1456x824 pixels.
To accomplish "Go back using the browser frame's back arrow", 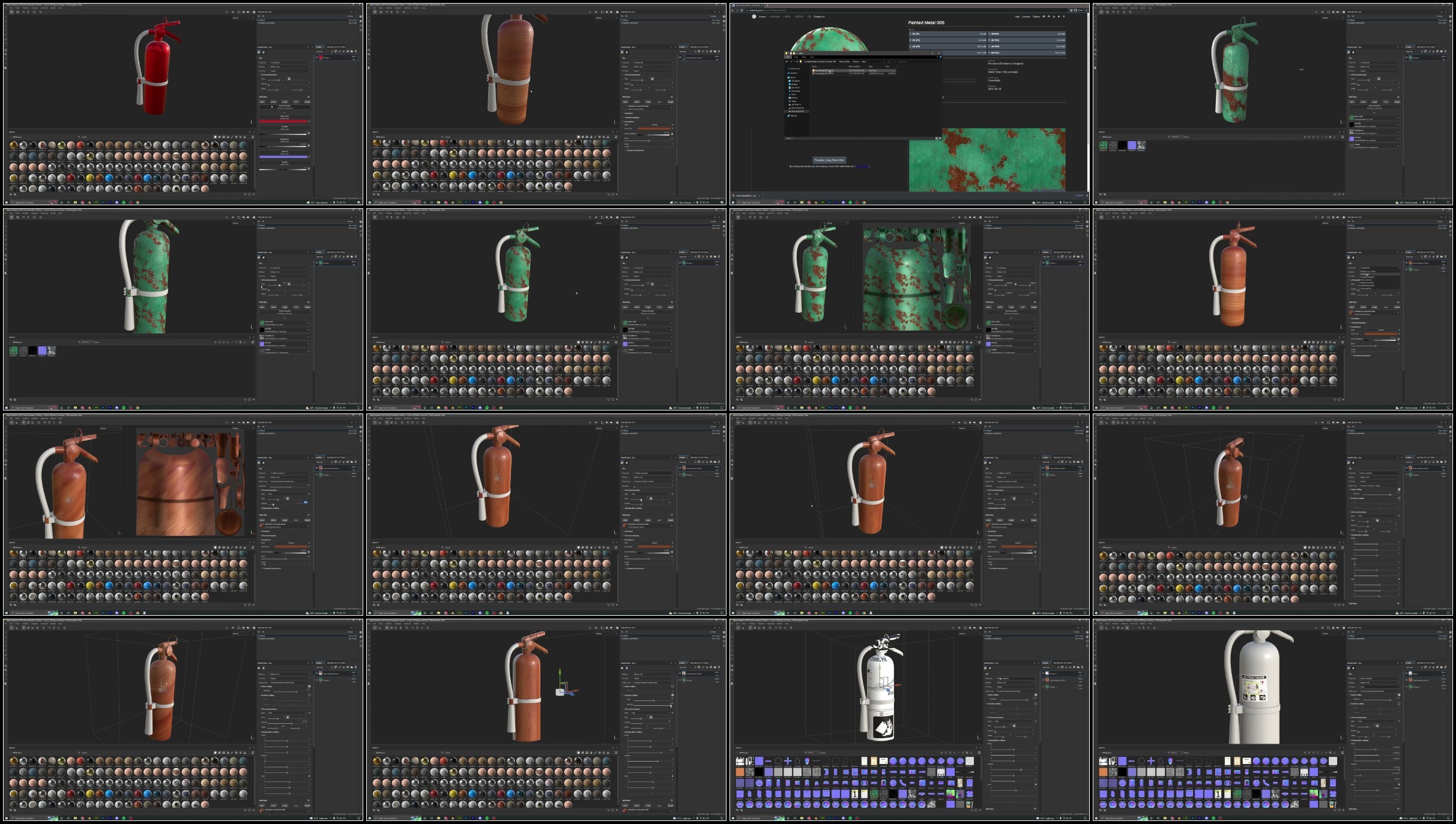I will click(734, 10).
